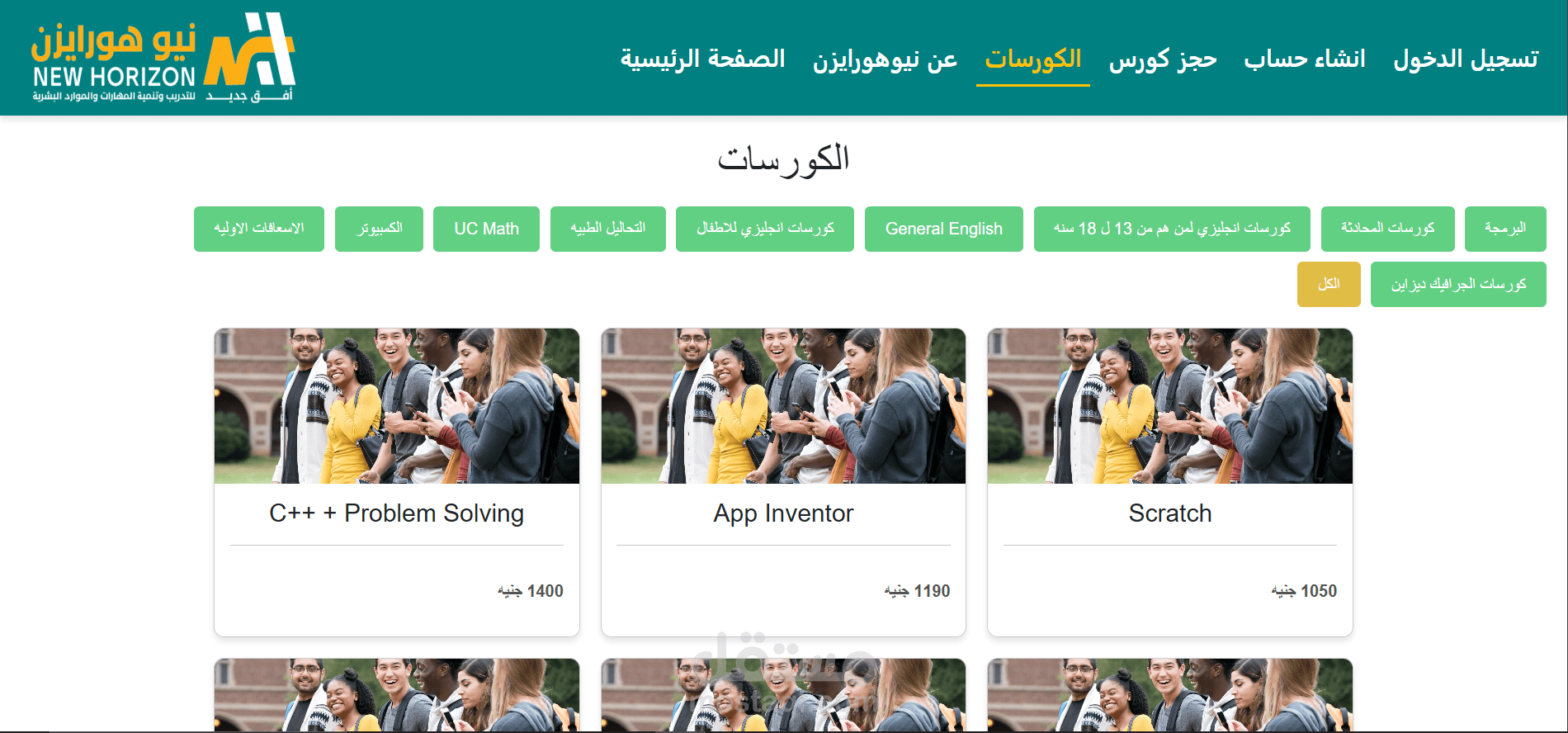The width and height of the screenshot is (1568, 733).
Task: Open the App Inventor course image
Action: pos(783,406)
